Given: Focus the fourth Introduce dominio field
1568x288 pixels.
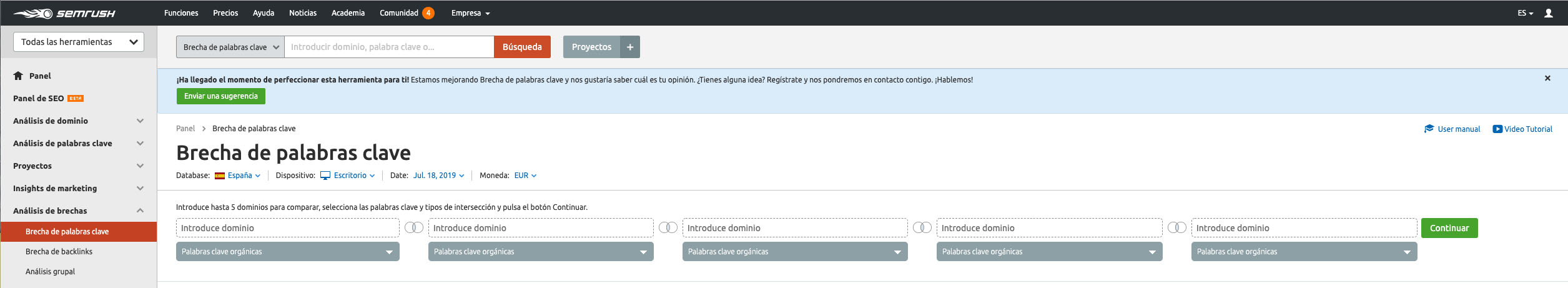Looking at the screenshot, I should 1050,228.
